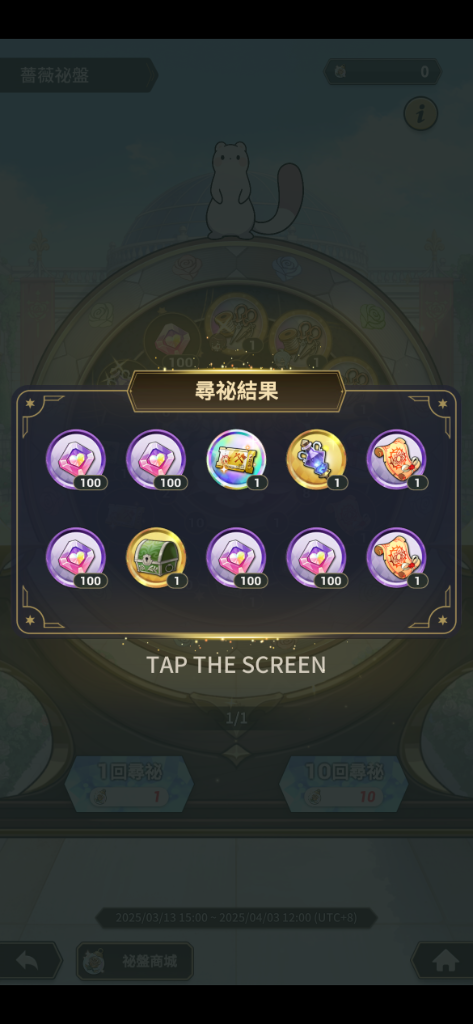Open the info button at top right
This screenshot has width=473, height=1024.
tap(421, 114)
